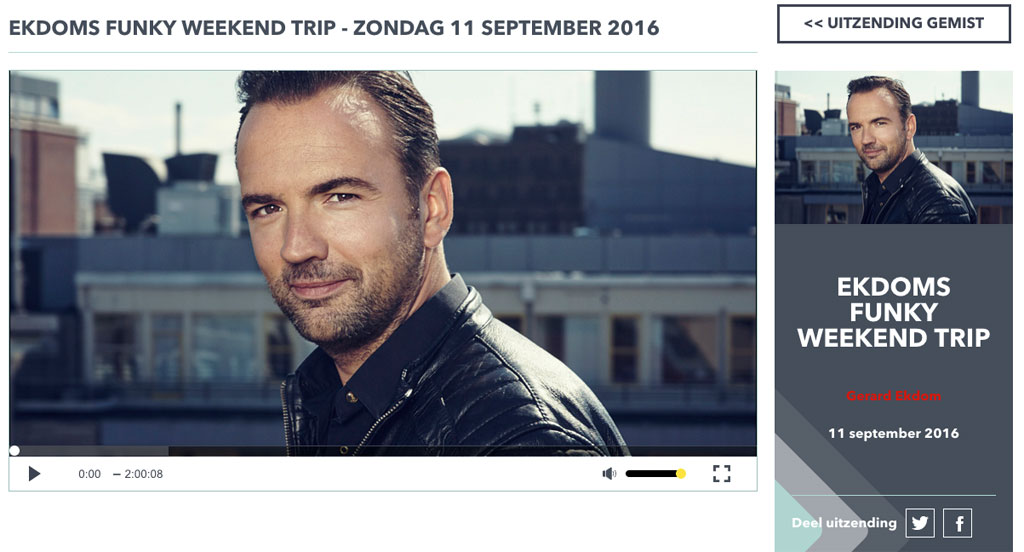Enter fullscreen mode on the player
This screenshot has height=552, width=1024.
pyautogui.click(x=721, y=474)
